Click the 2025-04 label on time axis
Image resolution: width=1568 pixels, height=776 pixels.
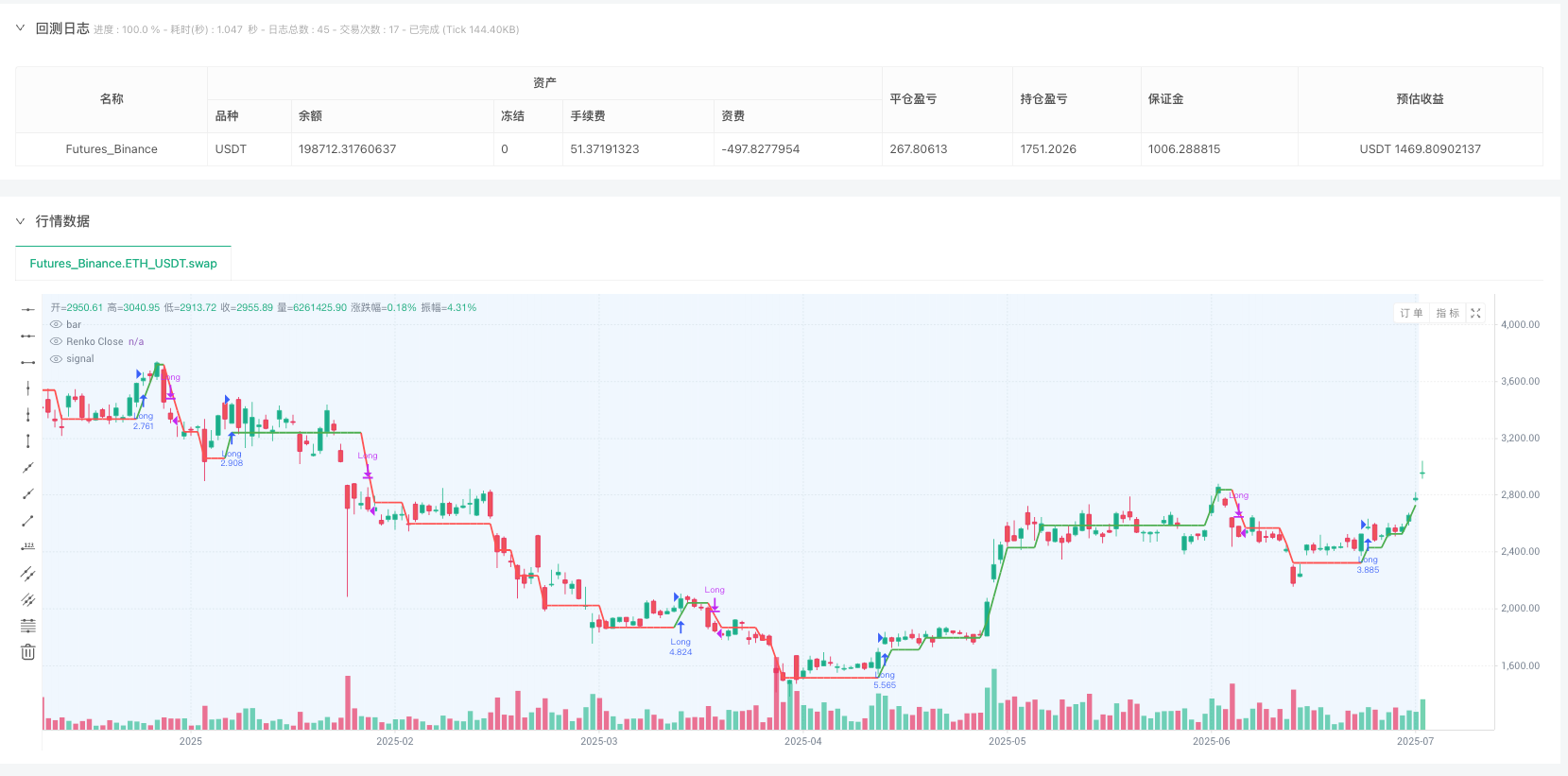(802, 741)
